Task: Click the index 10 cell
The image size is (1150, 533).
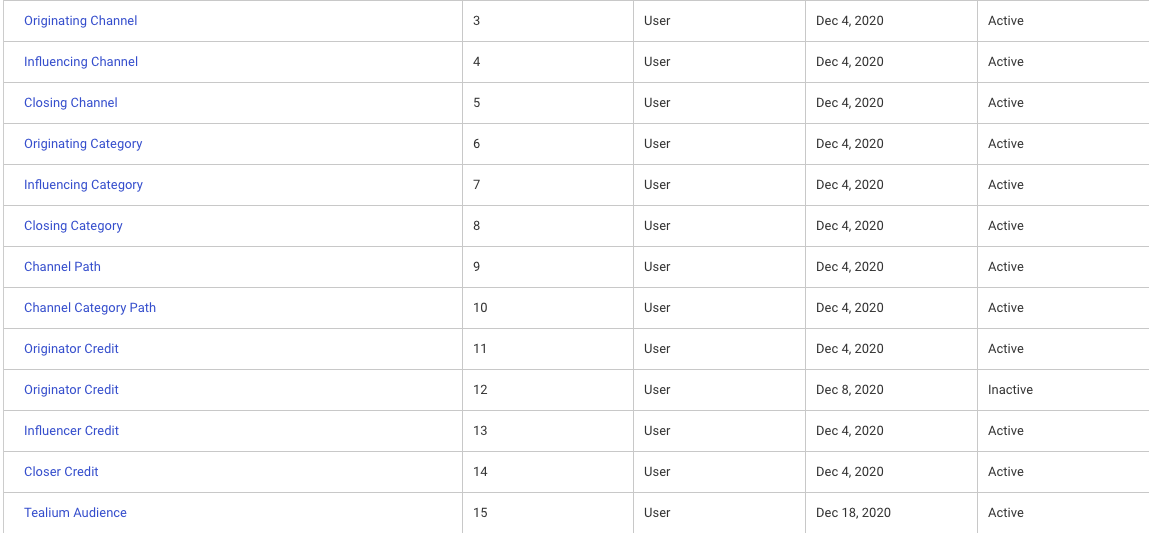Action: [x=480, y=308]
